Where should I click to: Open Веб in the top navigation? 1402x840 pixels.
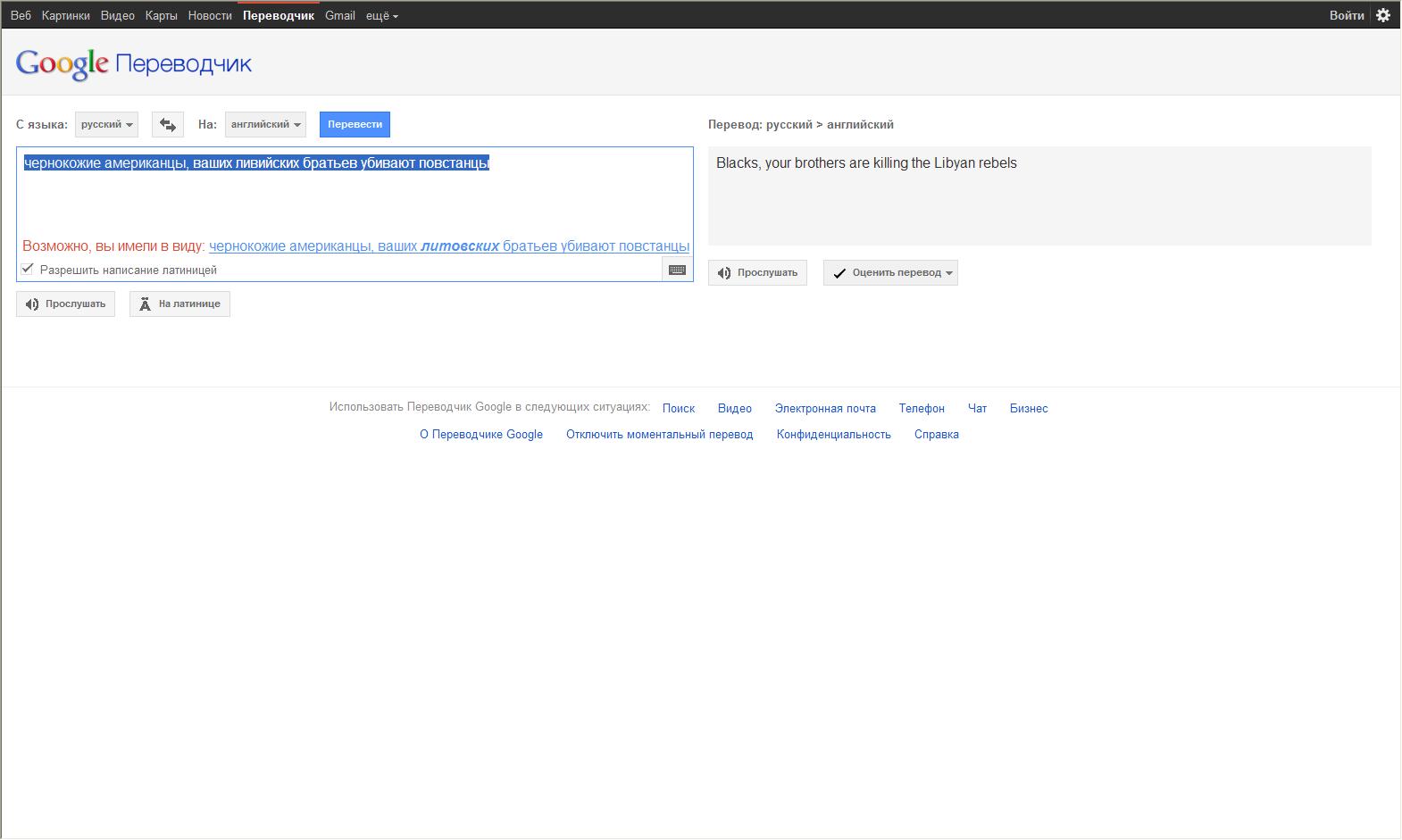point(21,15)
